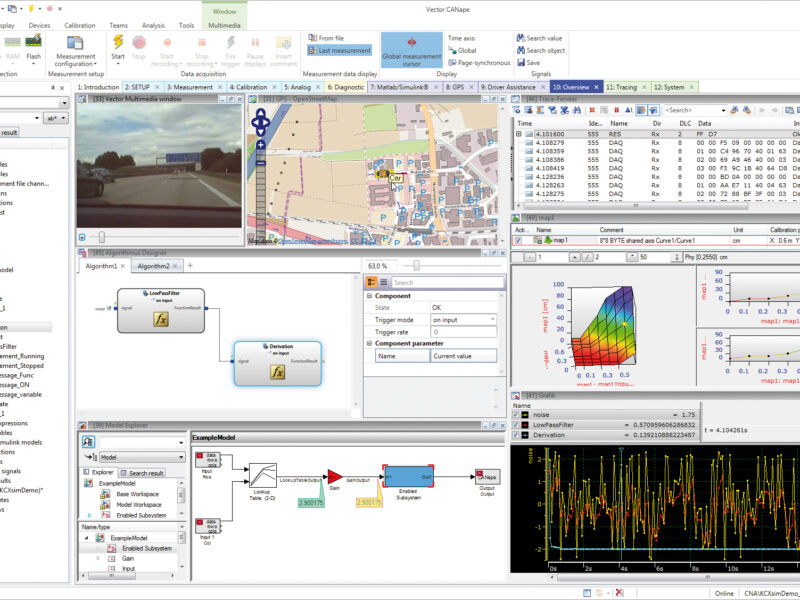Click the Fire trigger icon
800x600 pixels.
coord(231,44)
